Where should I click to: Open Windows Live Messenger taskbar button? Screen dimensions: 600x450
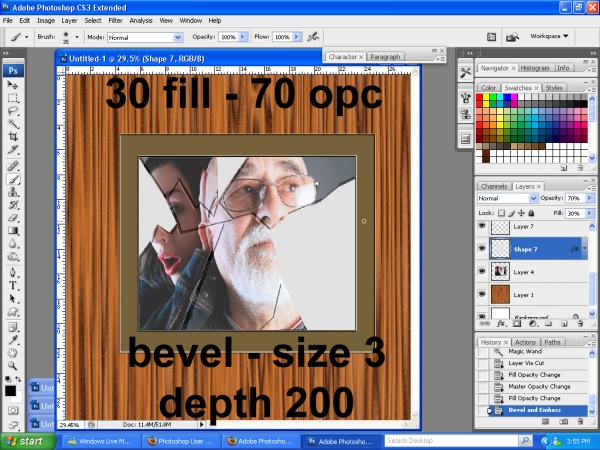[x=99, y=441]
